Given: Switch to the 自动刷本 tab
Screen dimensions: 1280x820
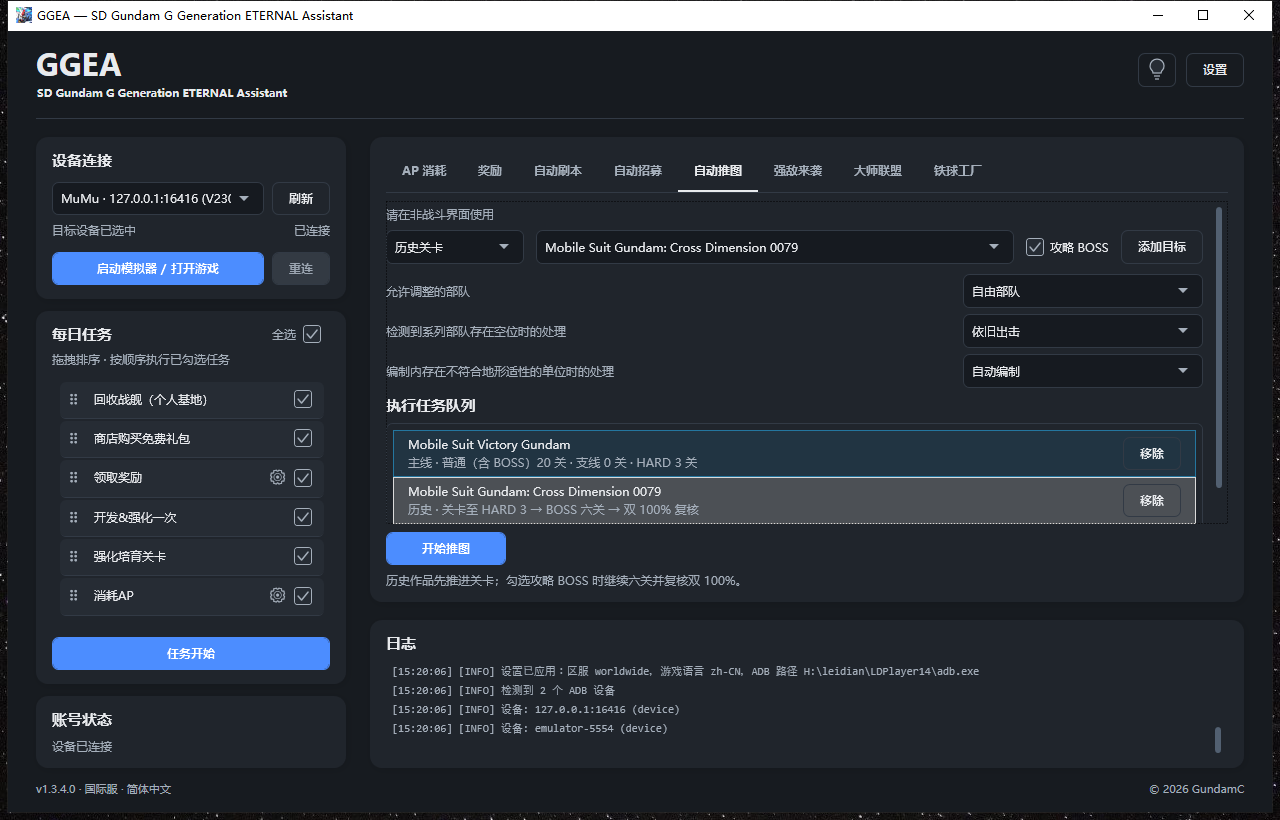Looking at the screenshot, I should [558, 171].
